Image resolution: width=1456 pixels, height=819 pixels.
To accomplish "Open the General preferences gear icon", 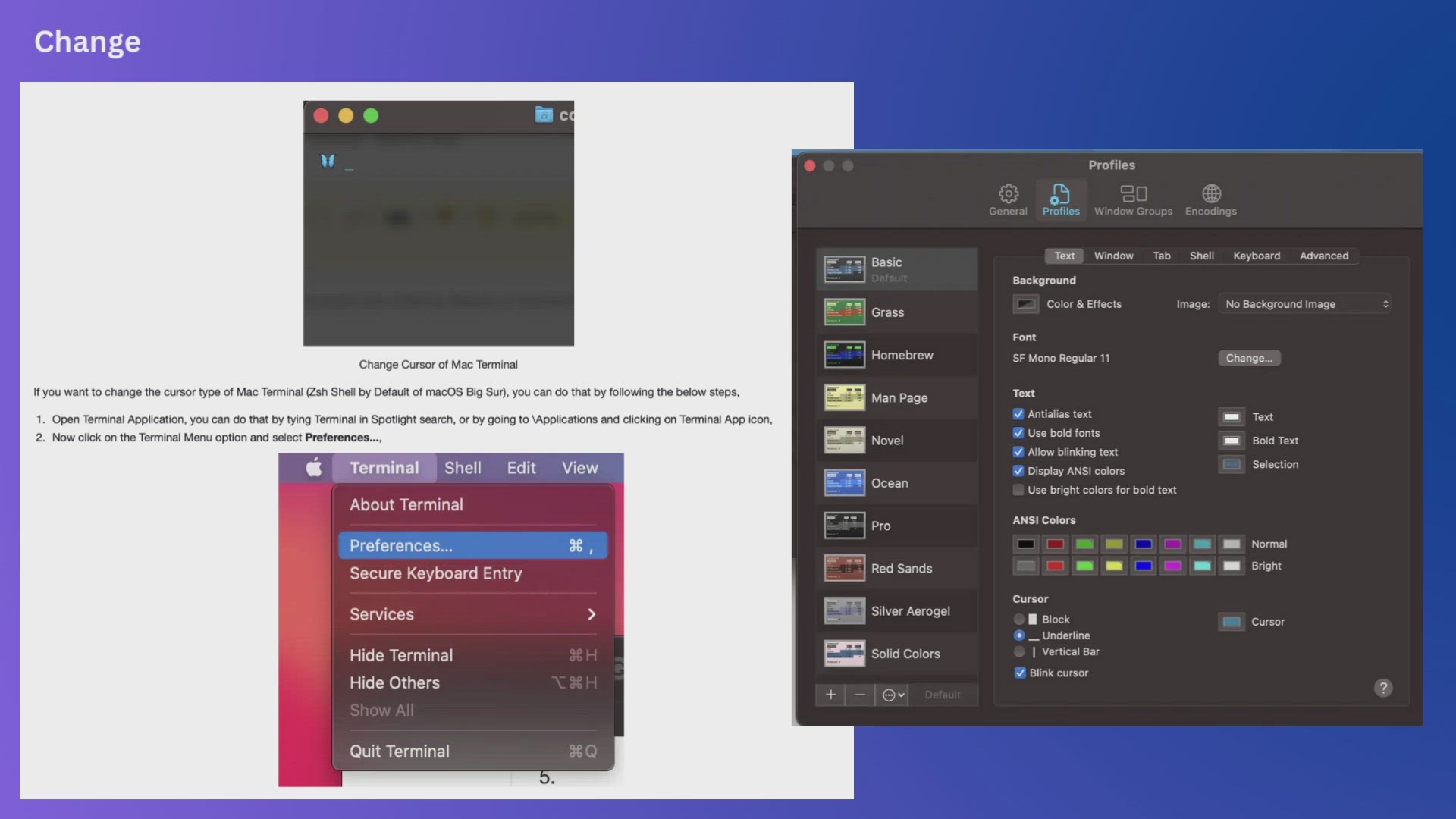I will (x=1008, y=194).
